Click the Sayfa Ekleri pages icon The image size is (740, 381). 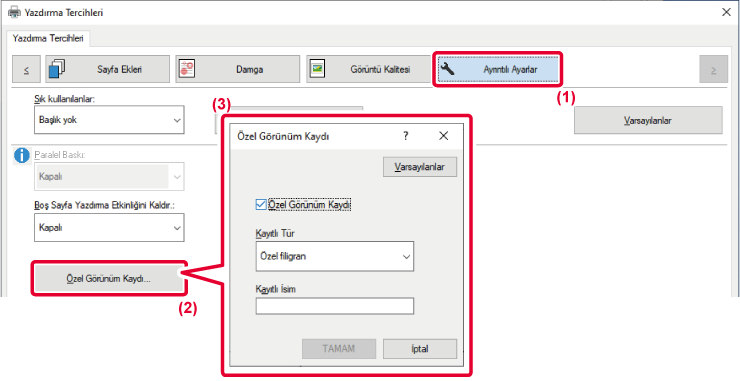57,69
